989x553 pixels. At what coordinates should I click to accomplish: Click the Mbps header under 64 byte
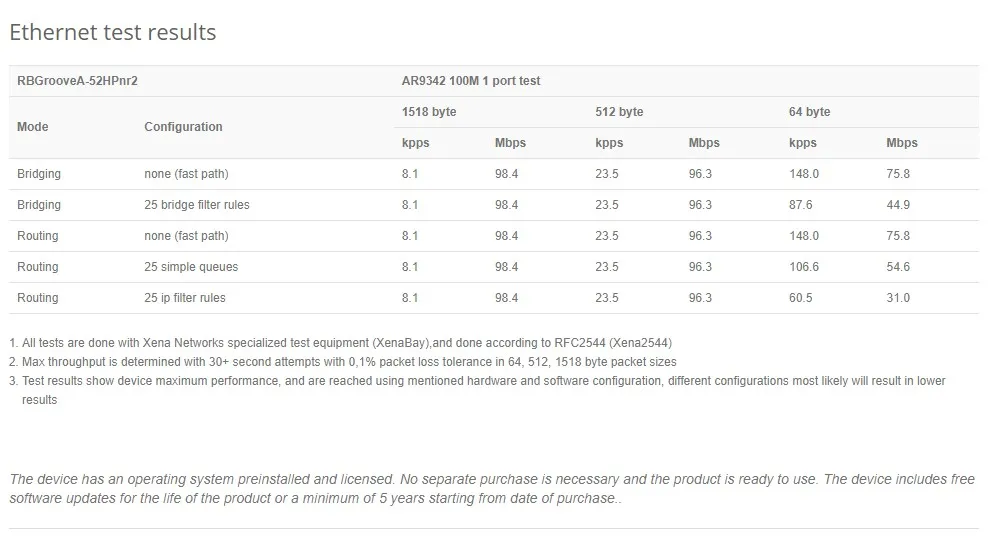901,143
